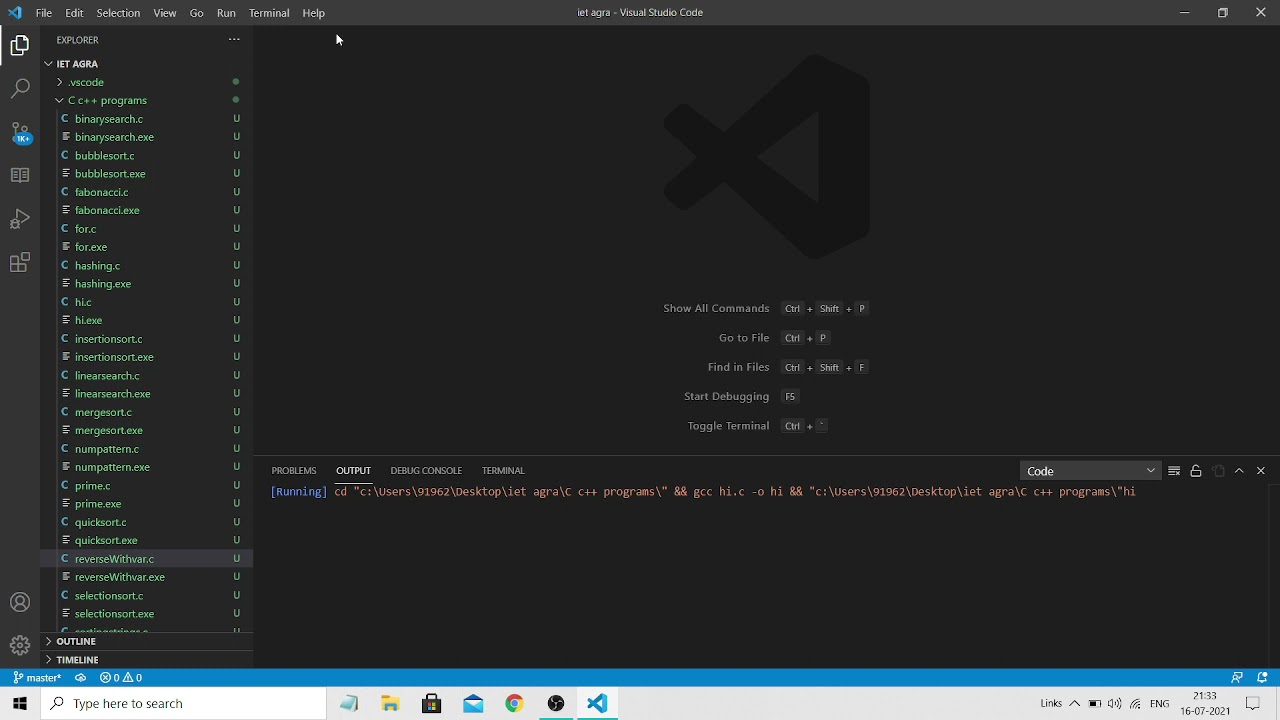This screenshot has height=720, width=1280.
Task: Open the File menu
Action: coord(44,13)
